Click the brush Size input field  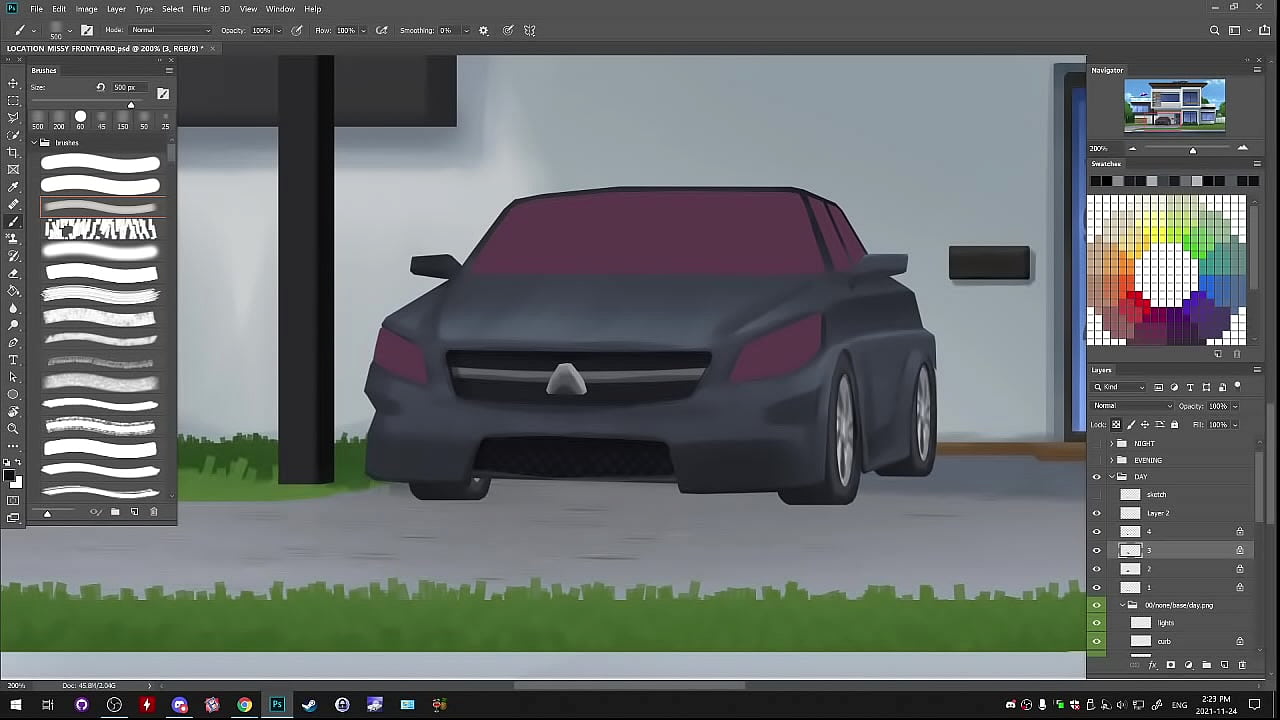125,88
